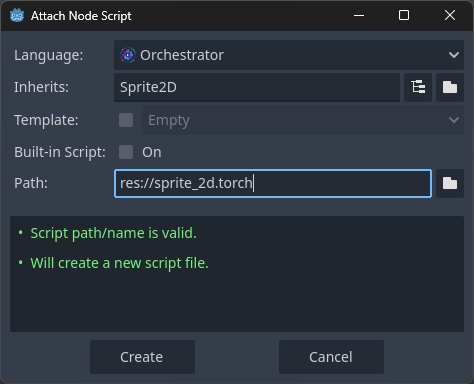Focus the Inherits Sprite2D text field
Viewport: 474px width, 384px height.
pos(257,87)
